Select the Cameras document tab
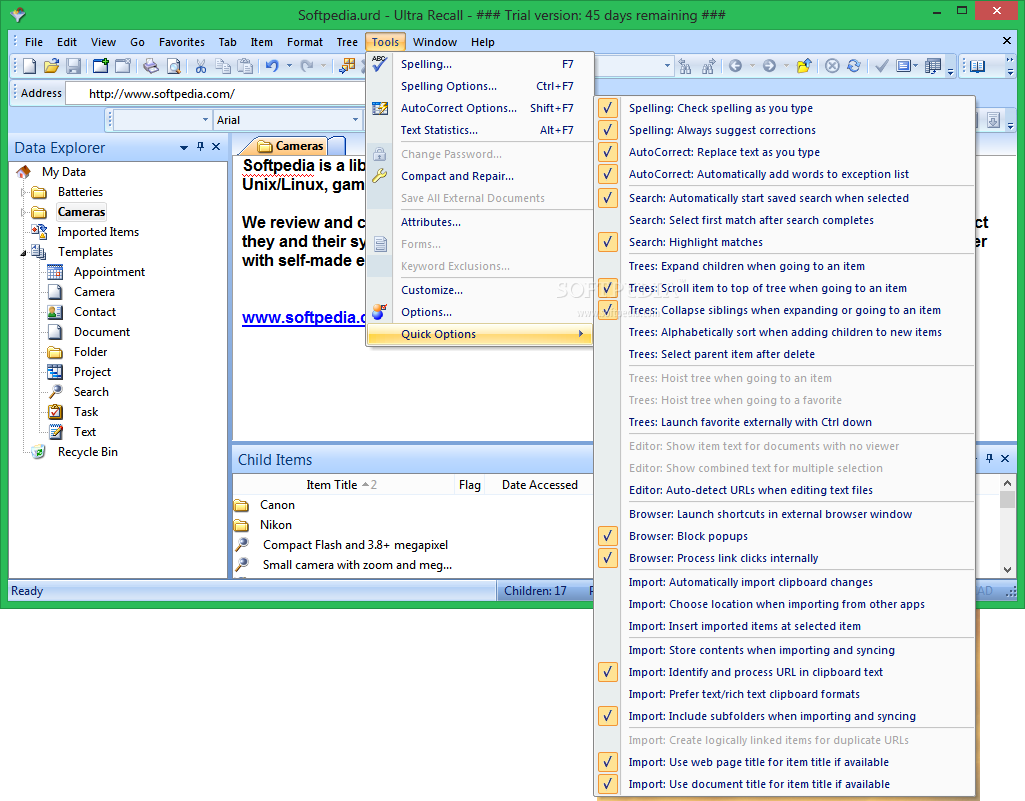Screen dimensions: 1025x801 [x=292, y=145]
